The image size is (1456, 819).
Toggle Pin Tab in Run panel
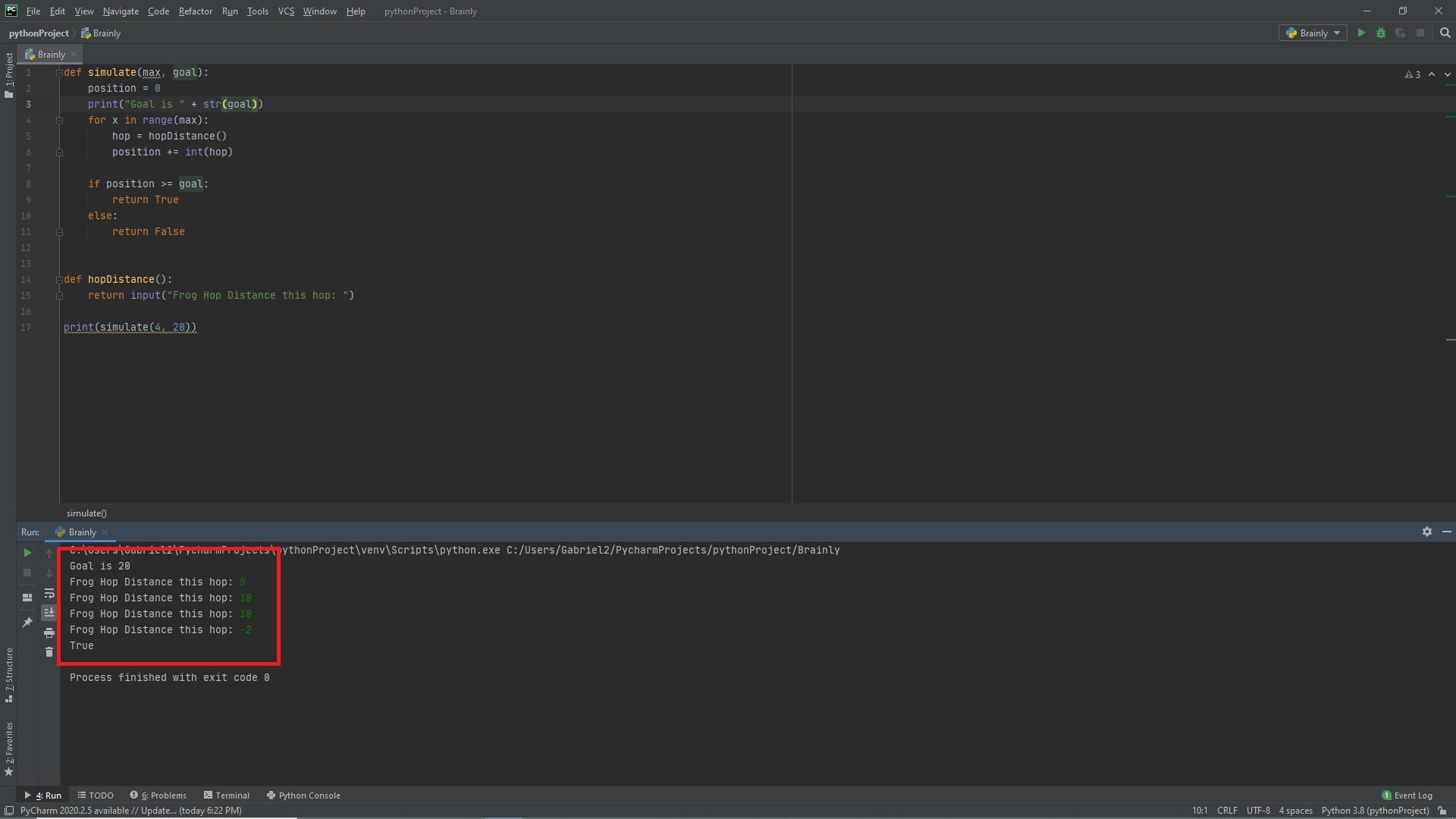[x=27, y=623]
